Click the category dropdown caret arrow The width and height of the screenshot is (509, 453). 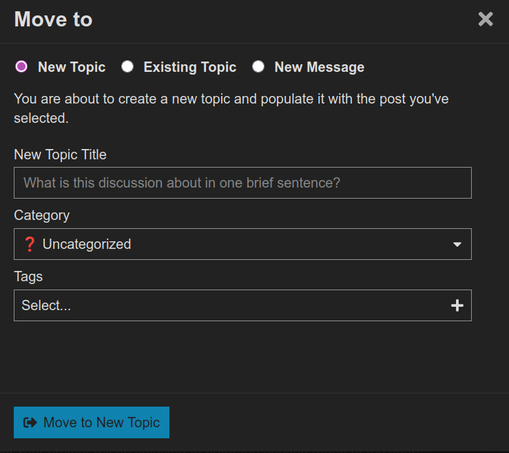[457, 244]
